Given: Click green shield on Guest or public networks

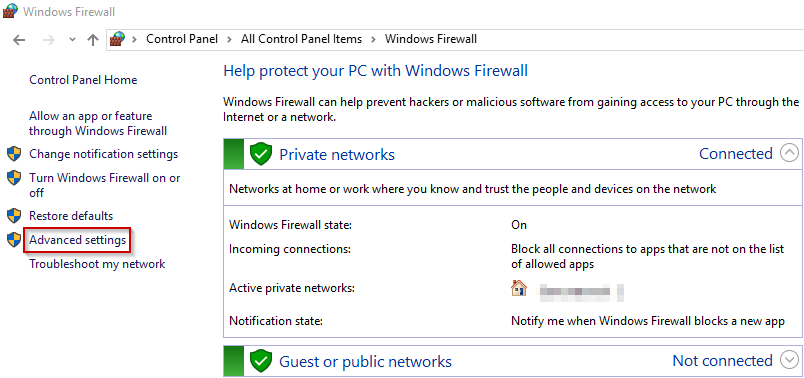Looking at the screenshot, I should tap(260, 362).
